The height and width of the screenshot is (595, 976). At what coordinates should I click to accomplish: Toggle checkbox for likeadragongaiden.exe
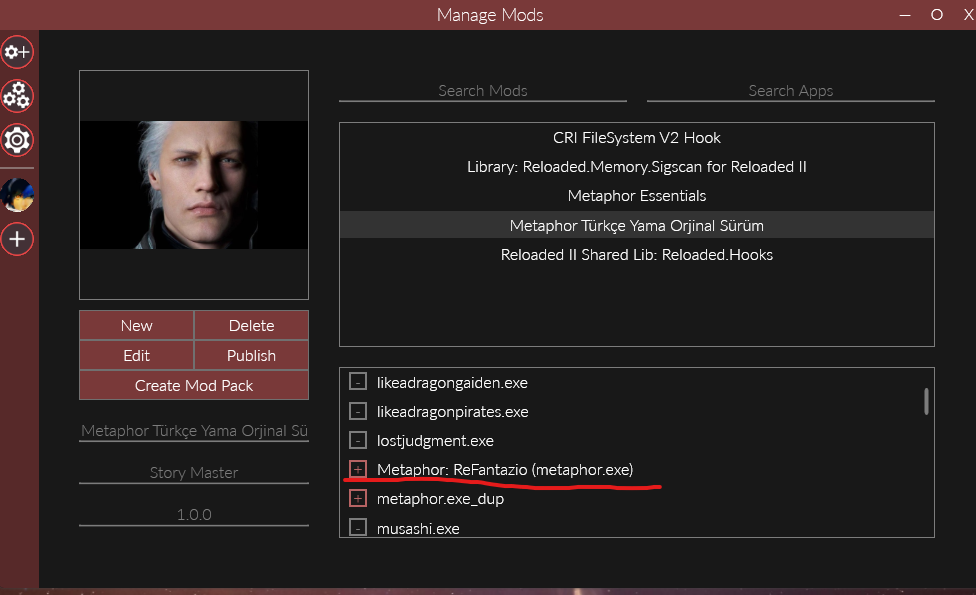click(358, 382)
